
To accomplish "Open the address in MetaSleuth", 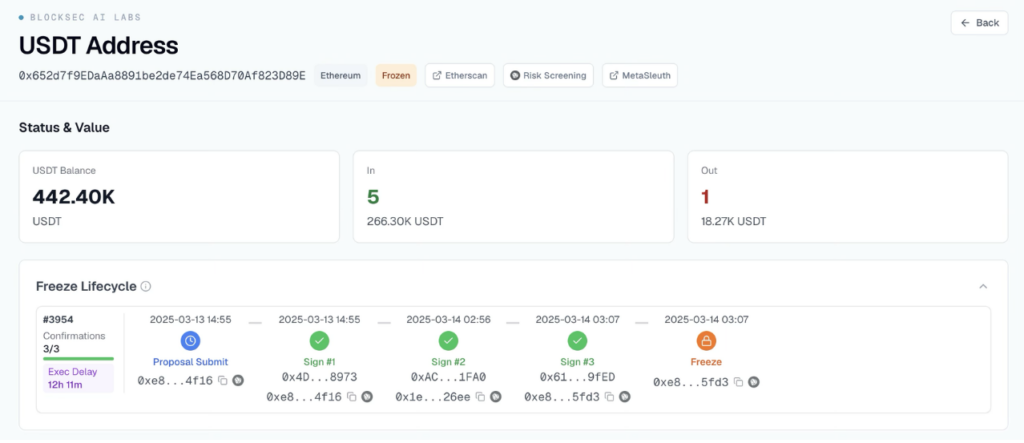I will (639, 75).
